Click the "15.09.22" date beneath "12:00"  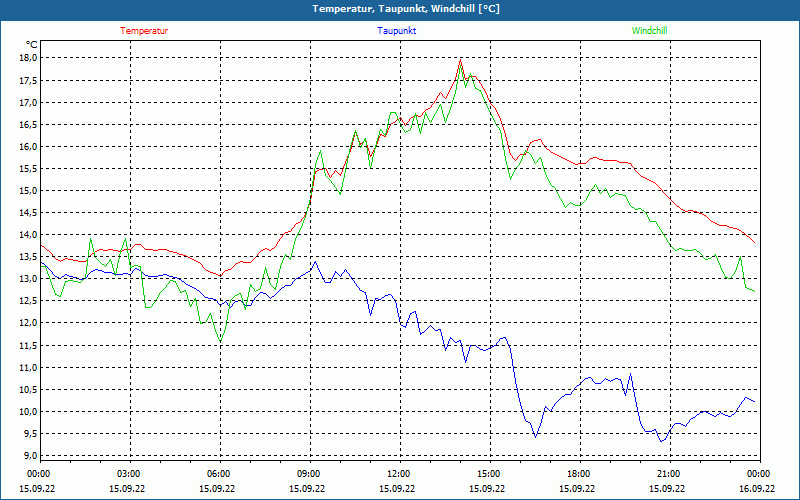click(397, 488)
